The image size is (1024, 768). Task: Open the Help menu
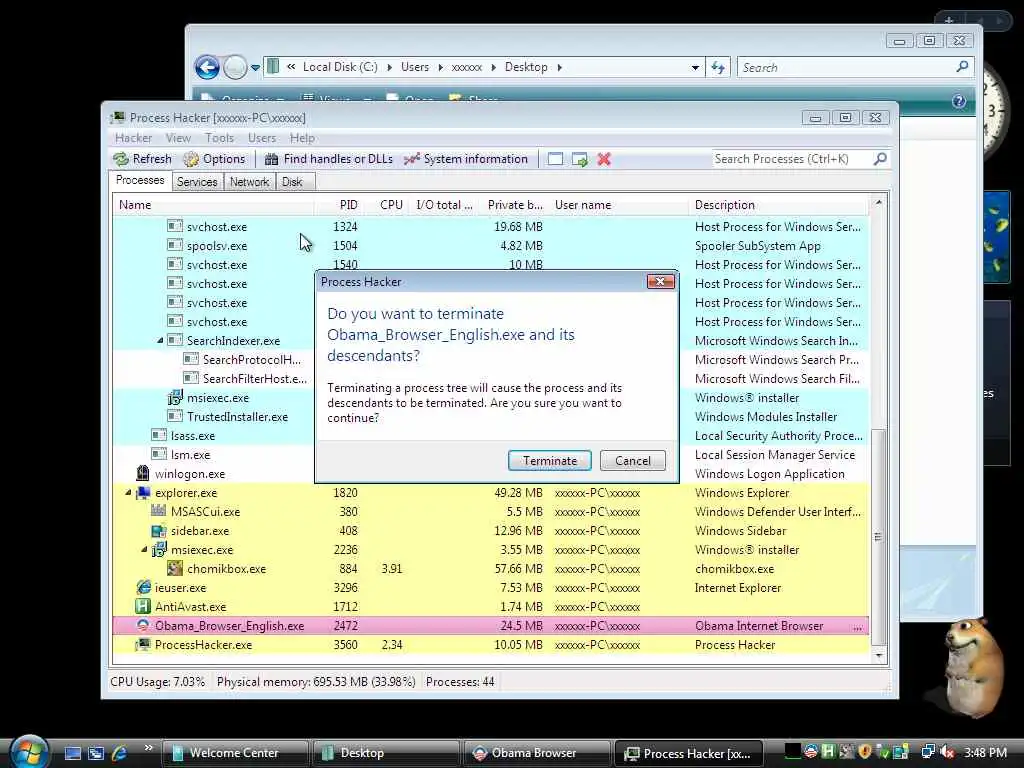[302, 138]
